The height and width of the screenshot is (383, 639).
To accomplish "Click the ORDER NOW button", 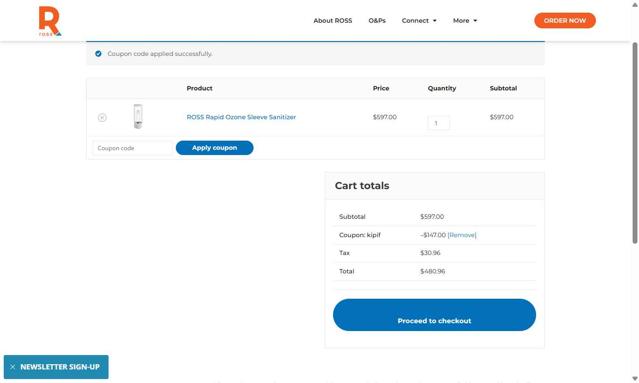I will (x=565, y=20).
